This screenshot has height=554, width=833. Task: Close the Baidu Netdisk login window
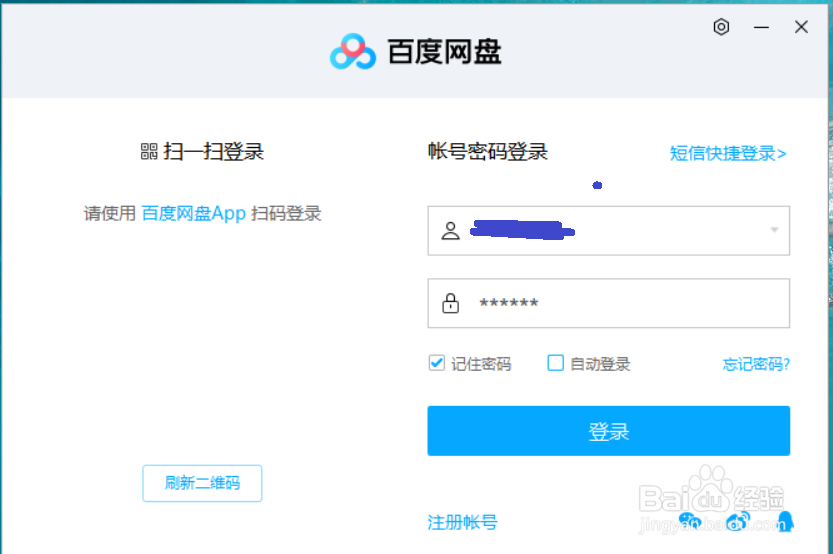(x=801, y=27)
